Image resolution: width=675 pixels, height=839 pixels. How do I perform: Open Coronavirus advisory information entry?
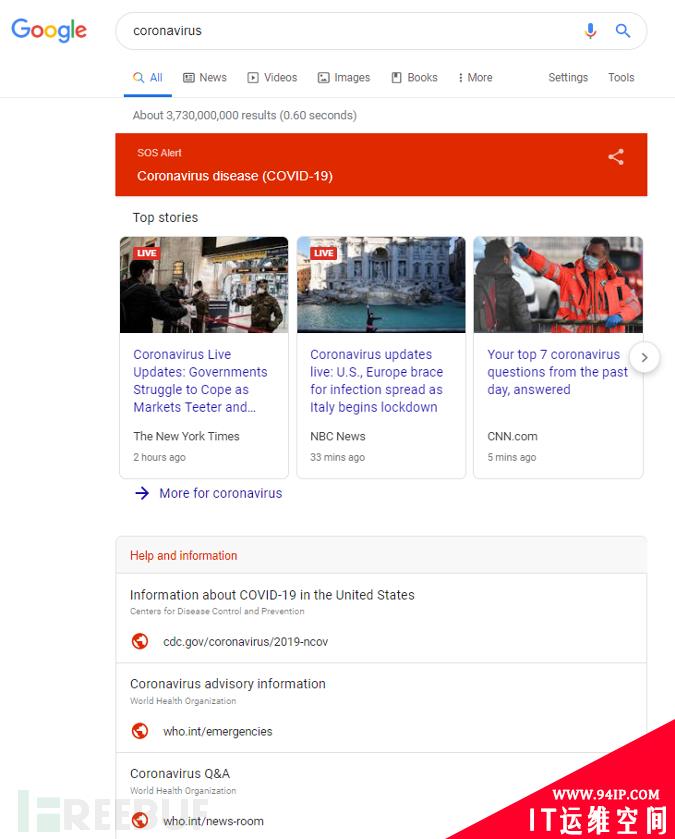(x=227, y=683)
